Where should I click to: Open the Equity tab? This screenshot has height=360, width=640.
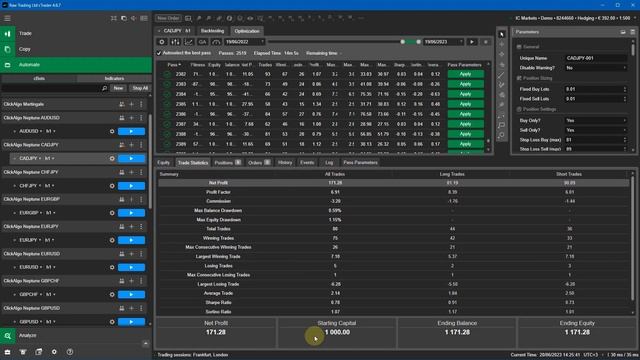(163, 162)
